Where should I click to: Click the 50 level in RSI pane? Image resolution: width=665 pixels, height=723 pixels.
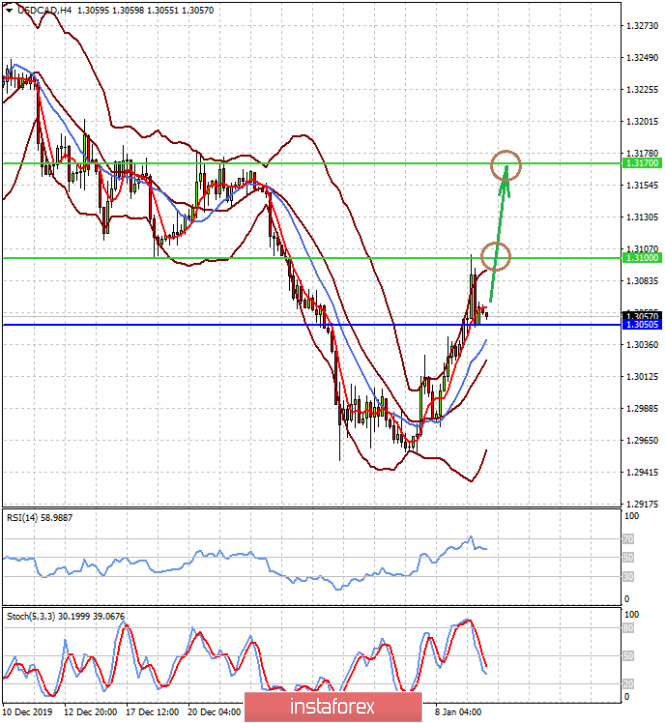[629, 558]
